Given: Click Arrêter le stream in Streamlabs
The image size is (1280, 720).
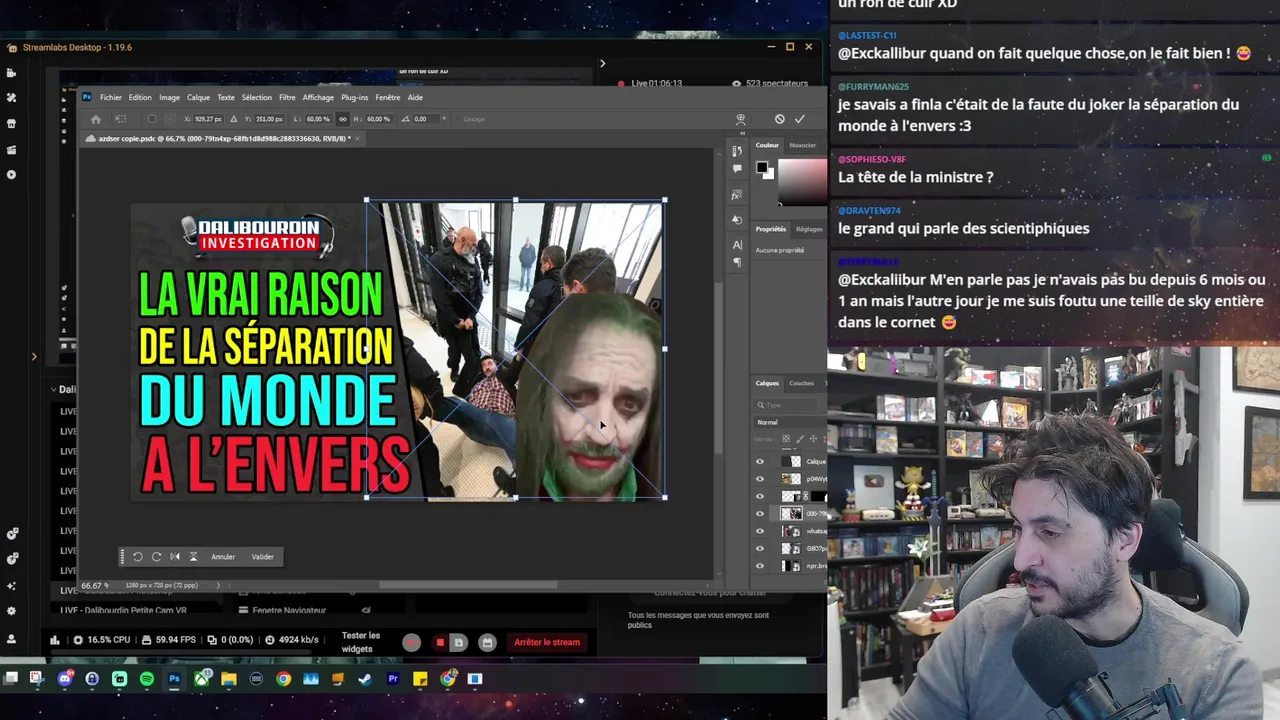Looking at the screenshot, I should pos(547,642).
